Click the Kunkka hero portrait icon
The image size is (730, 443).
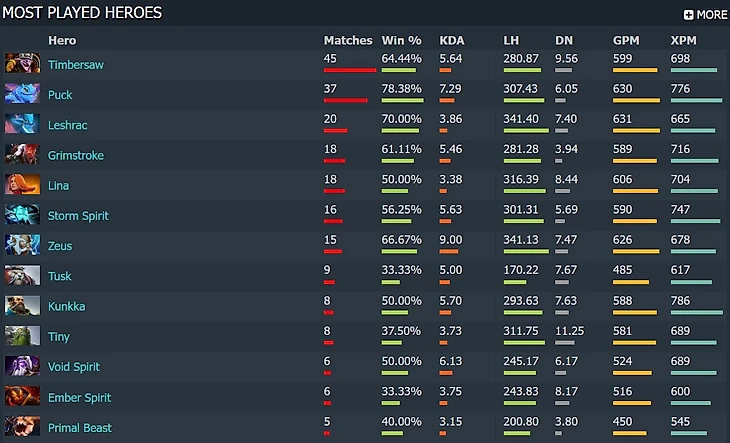pos(22,305)
